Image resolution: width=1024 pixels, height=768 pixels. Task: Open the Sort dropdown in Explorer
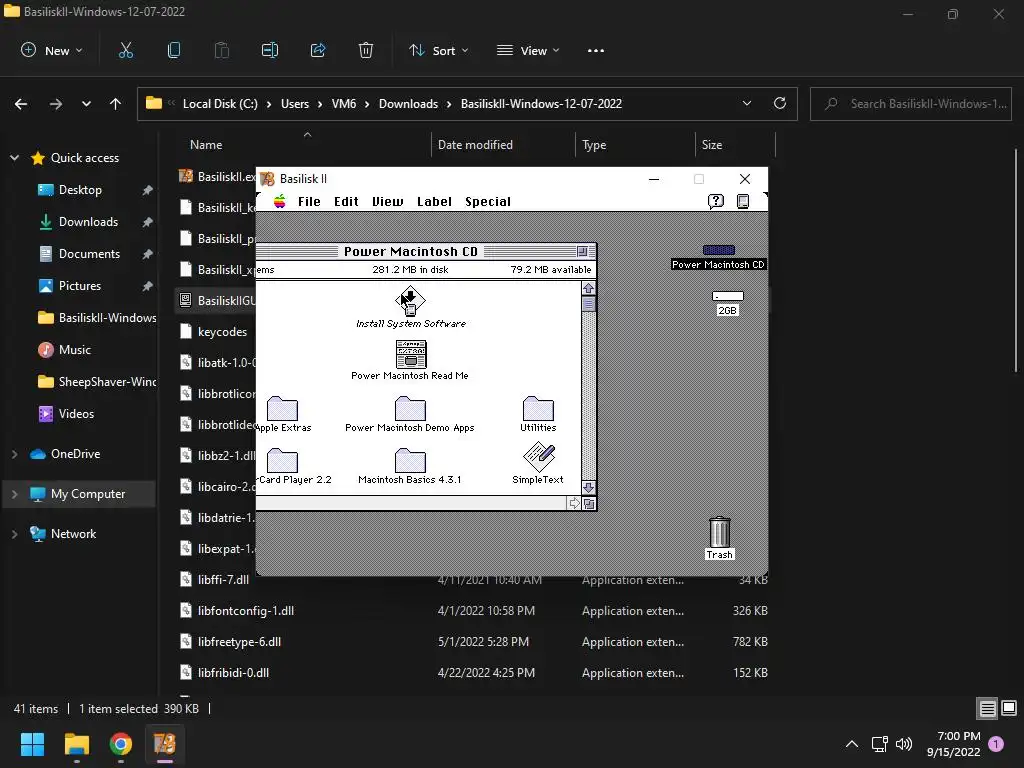click(438, 50)
